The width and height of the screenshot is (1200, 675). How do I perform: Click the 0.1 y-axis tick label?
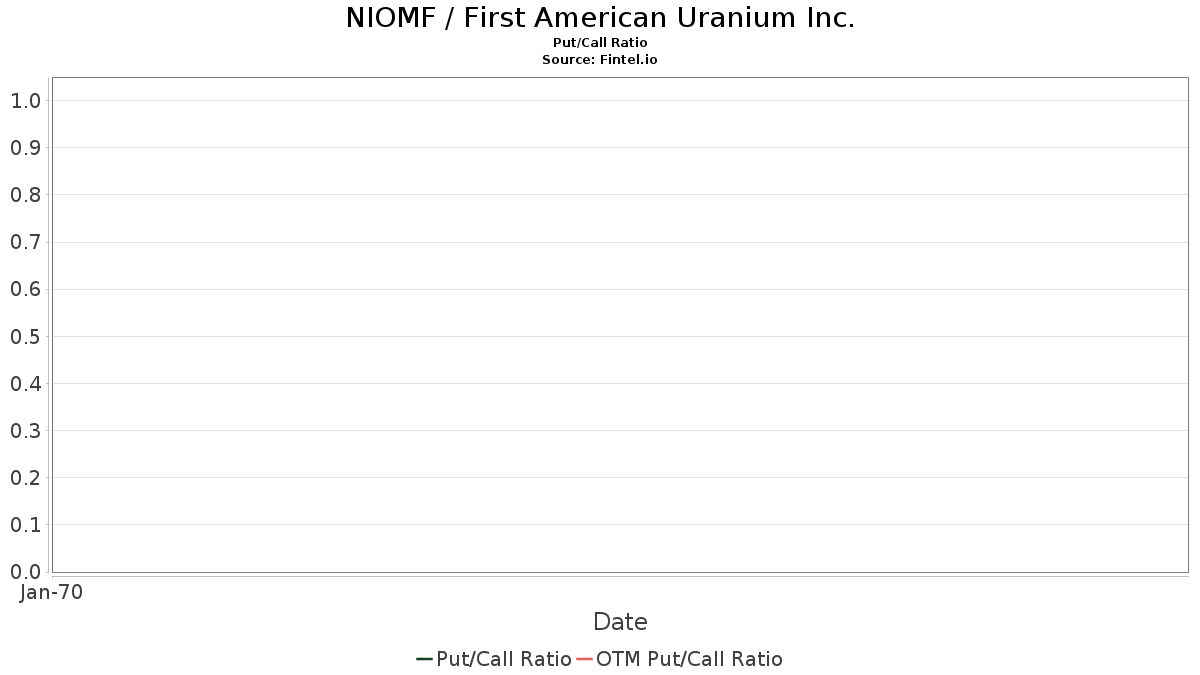25,525
